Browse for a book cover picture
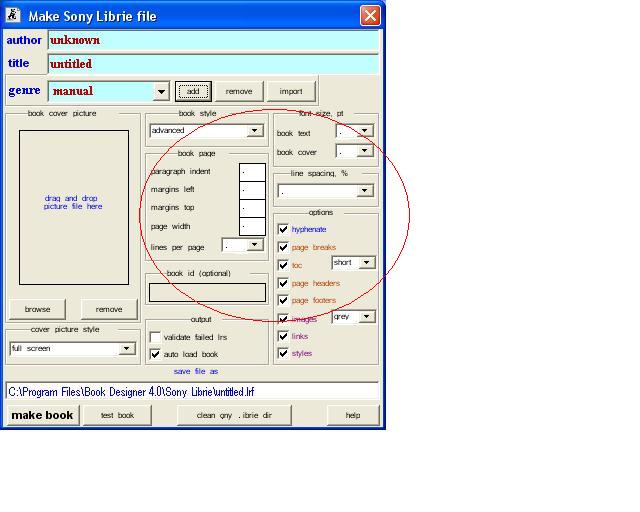 click(x=37, y=309)
